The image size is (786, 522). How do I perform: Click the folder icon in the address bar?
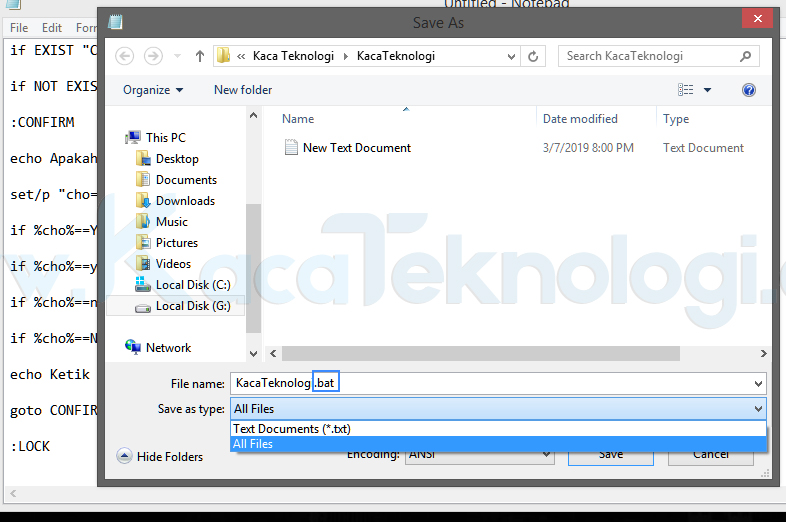[x=223, y=56]
